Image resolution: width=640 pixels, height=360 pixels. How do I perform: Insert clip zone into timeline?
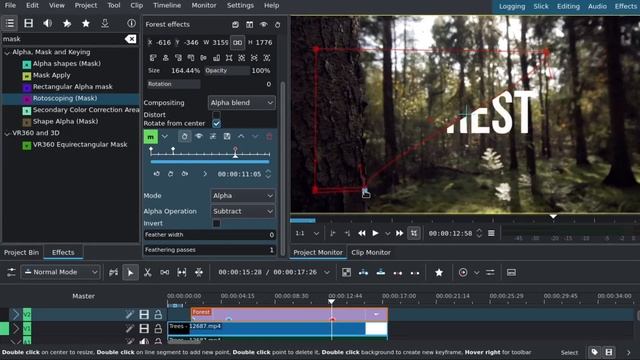click(363, 272)
